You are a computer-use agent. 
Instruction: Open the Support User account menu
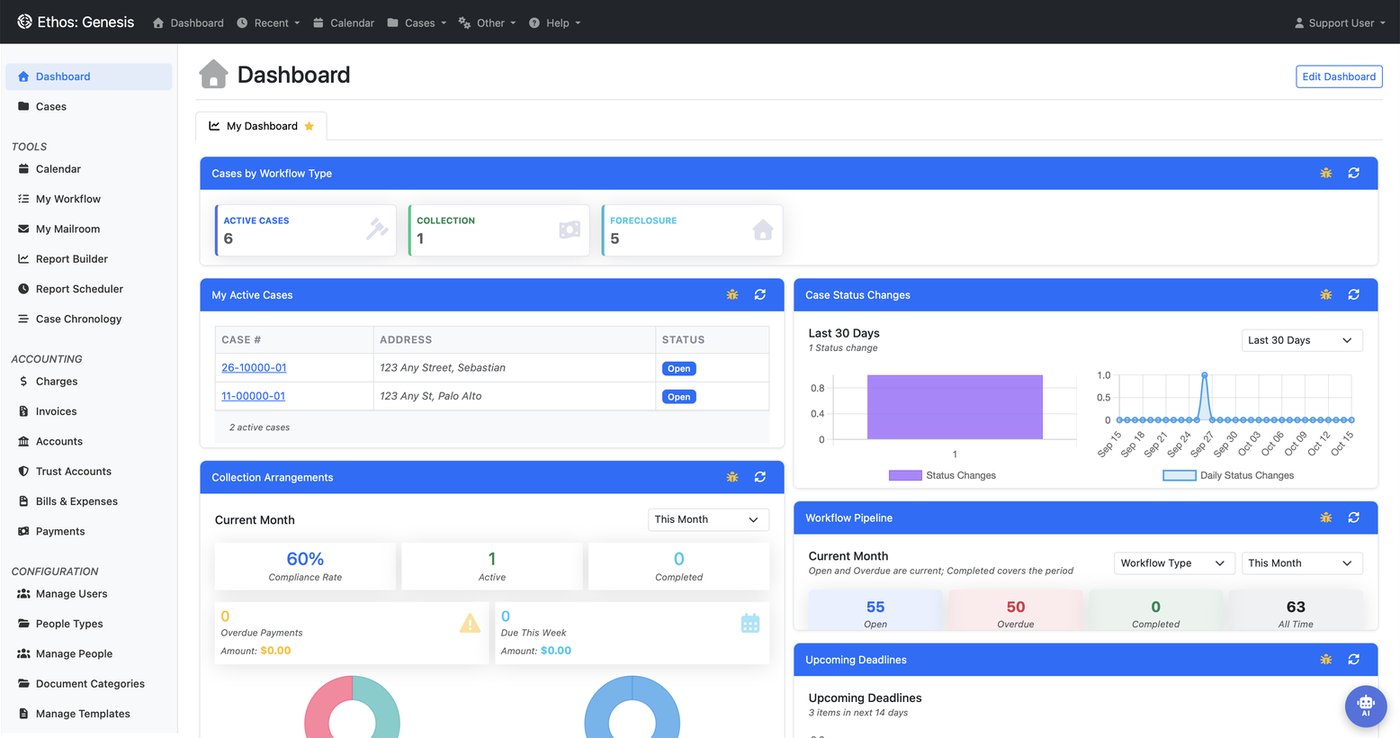[1340, 23]
